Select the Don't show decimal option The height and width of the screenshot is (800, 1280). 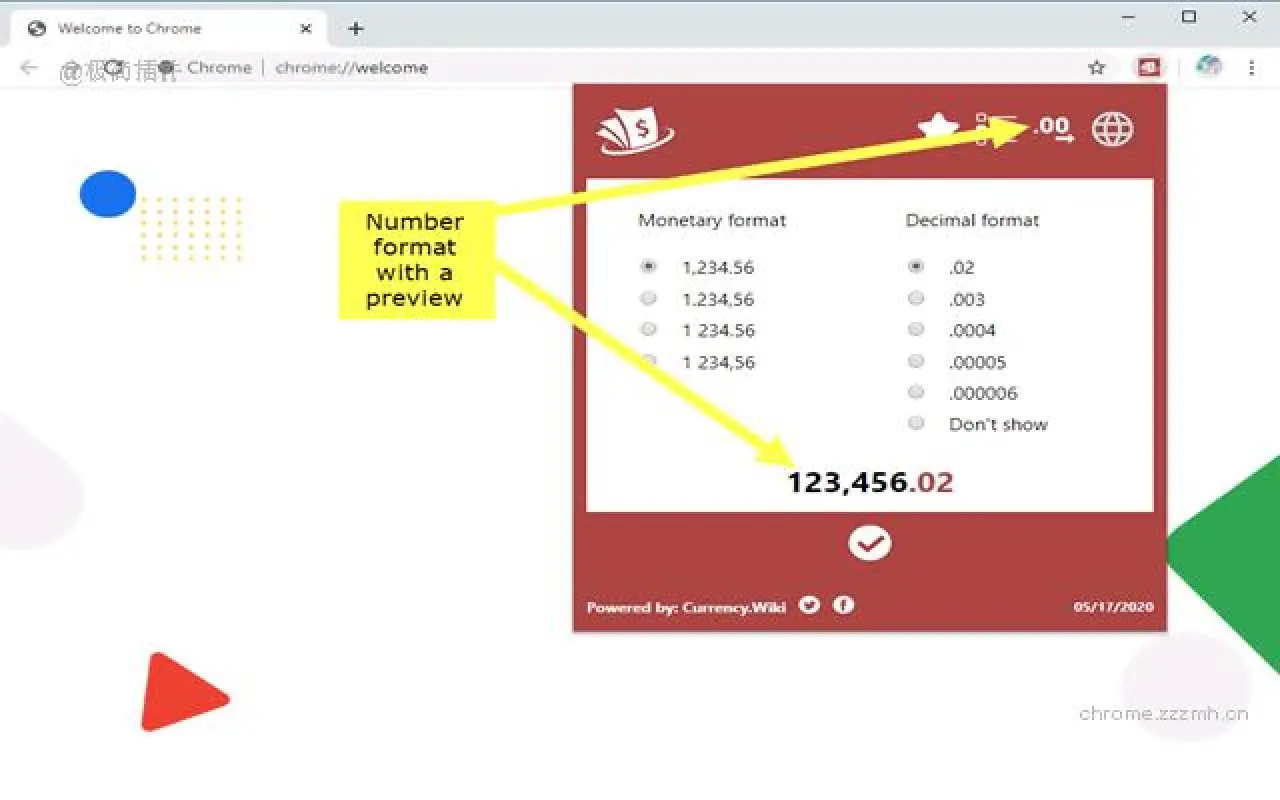point(916,423)
